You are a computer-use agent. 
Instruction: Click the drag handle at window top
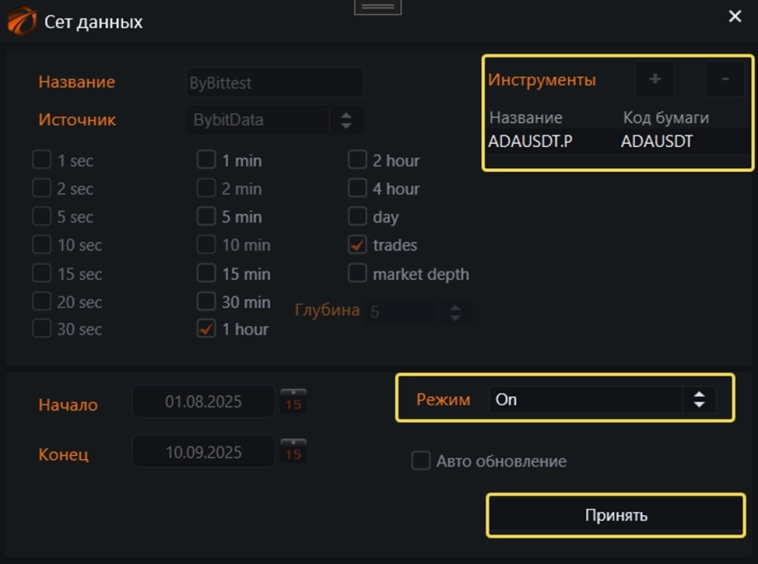coord(378,7)
